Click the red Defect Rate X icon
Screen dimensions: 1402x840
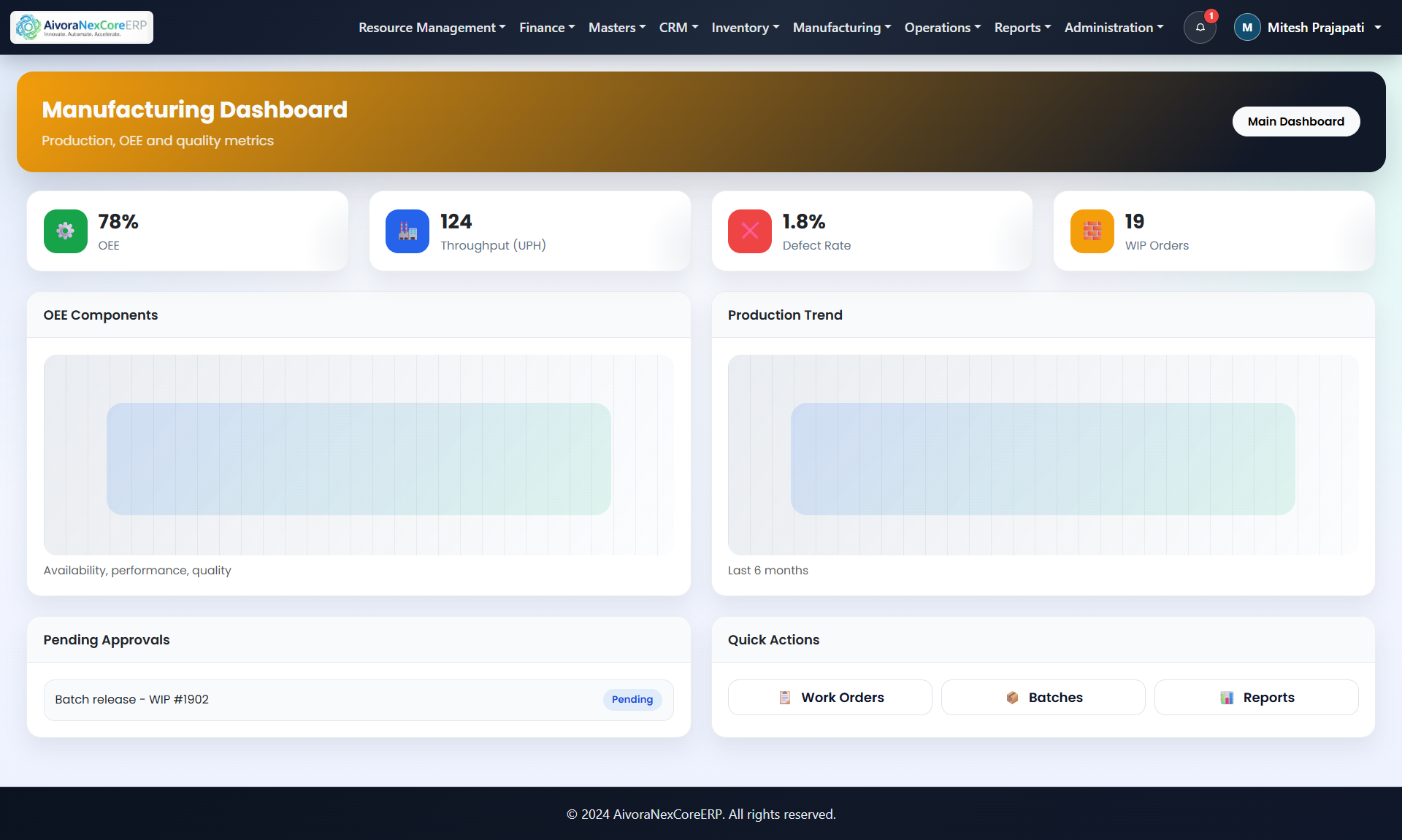[x=750, y=231]
